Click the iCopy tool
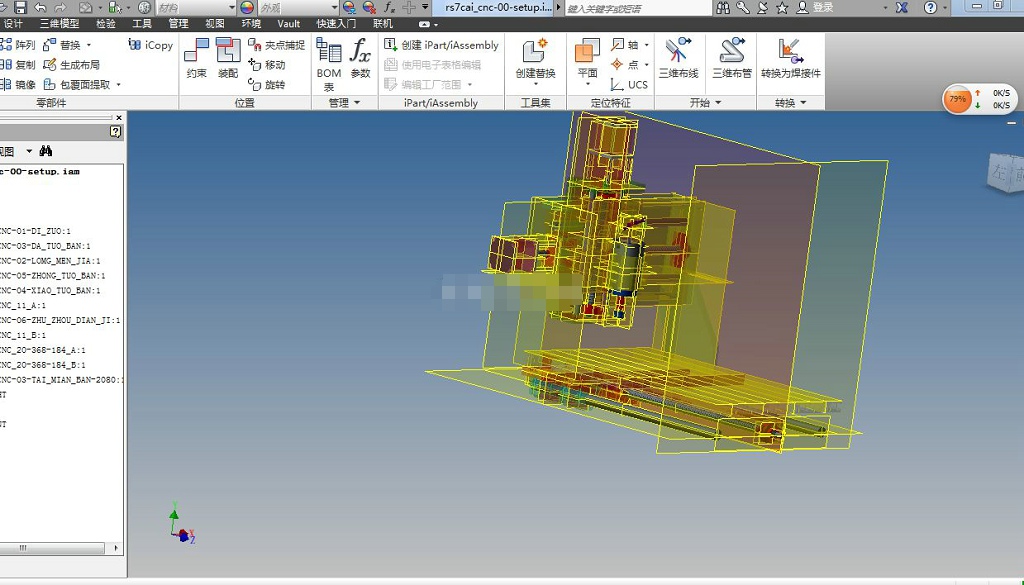 (151, 45)
